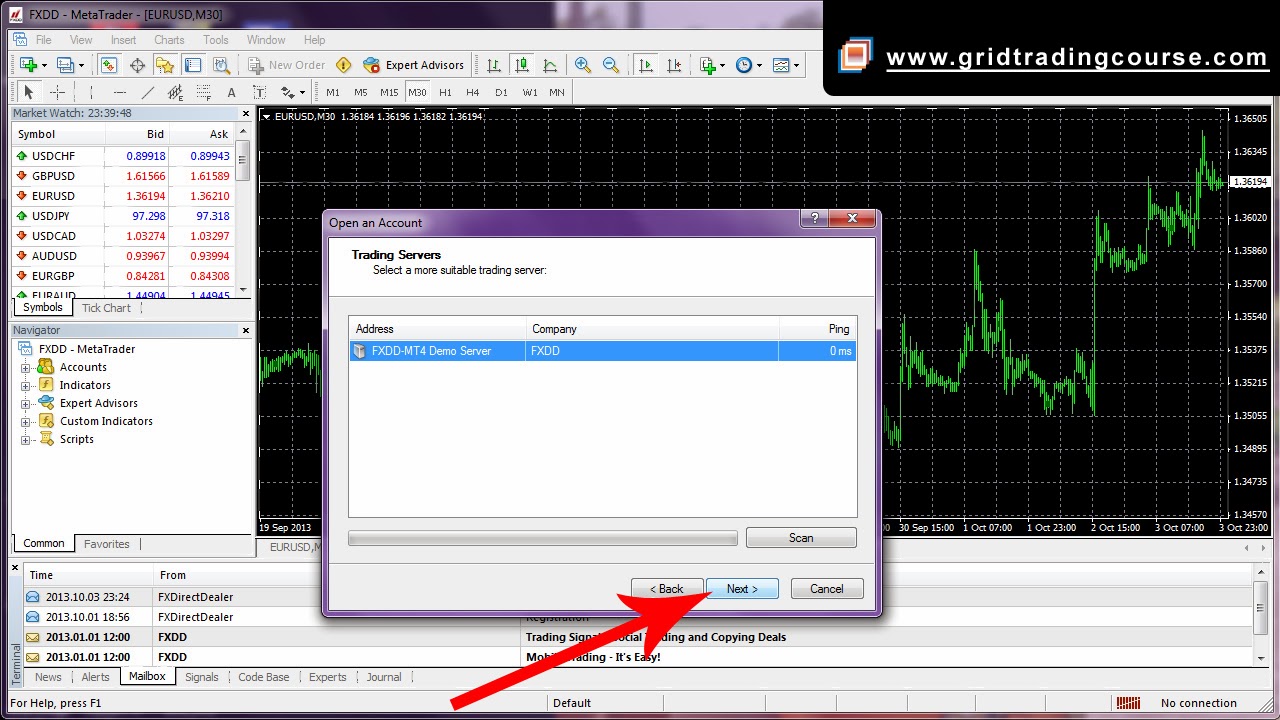Select FXDD-MT4 Demo Server row
The width and height of the screenshot is (1280, 720).
coord(602,351)
